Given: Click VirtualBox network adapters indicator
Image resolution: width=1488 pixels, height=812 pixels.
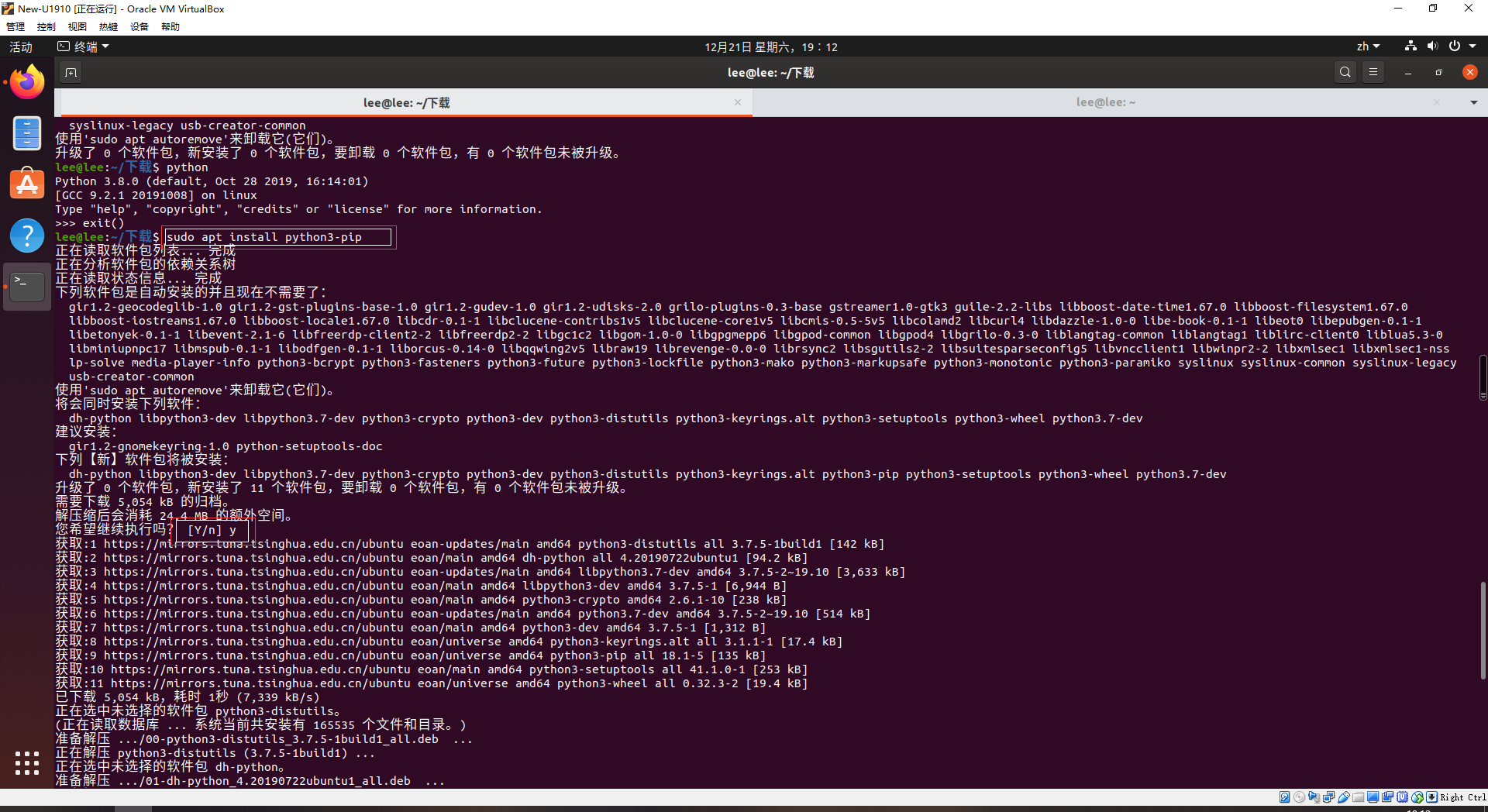Looking at the screenshot, I should pos(1328,797).
